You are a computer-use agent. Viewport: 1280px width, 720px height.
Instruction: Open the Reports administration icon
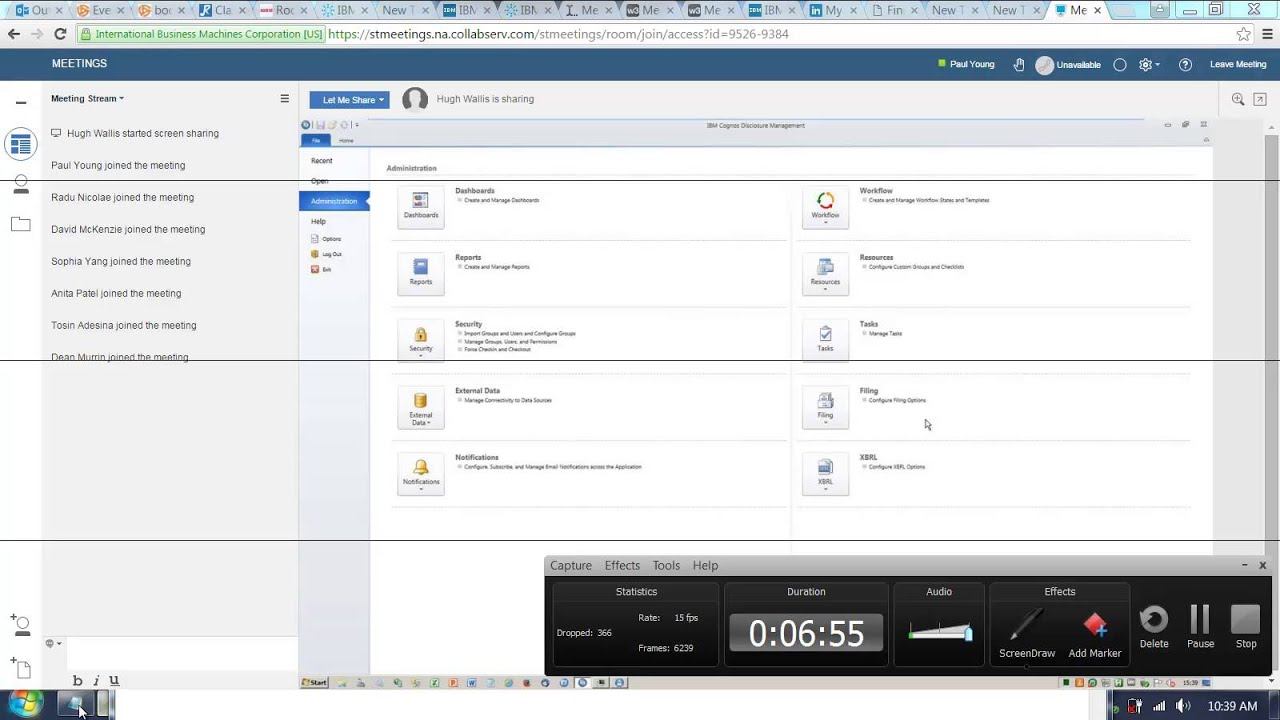coord(421,273)
